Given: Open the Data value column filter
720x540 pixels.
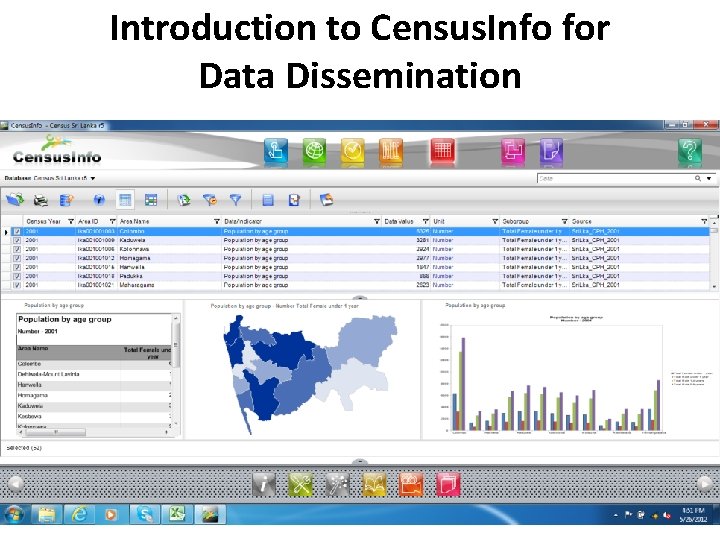Looking at the screenshot, I should [x=426, y=221].
